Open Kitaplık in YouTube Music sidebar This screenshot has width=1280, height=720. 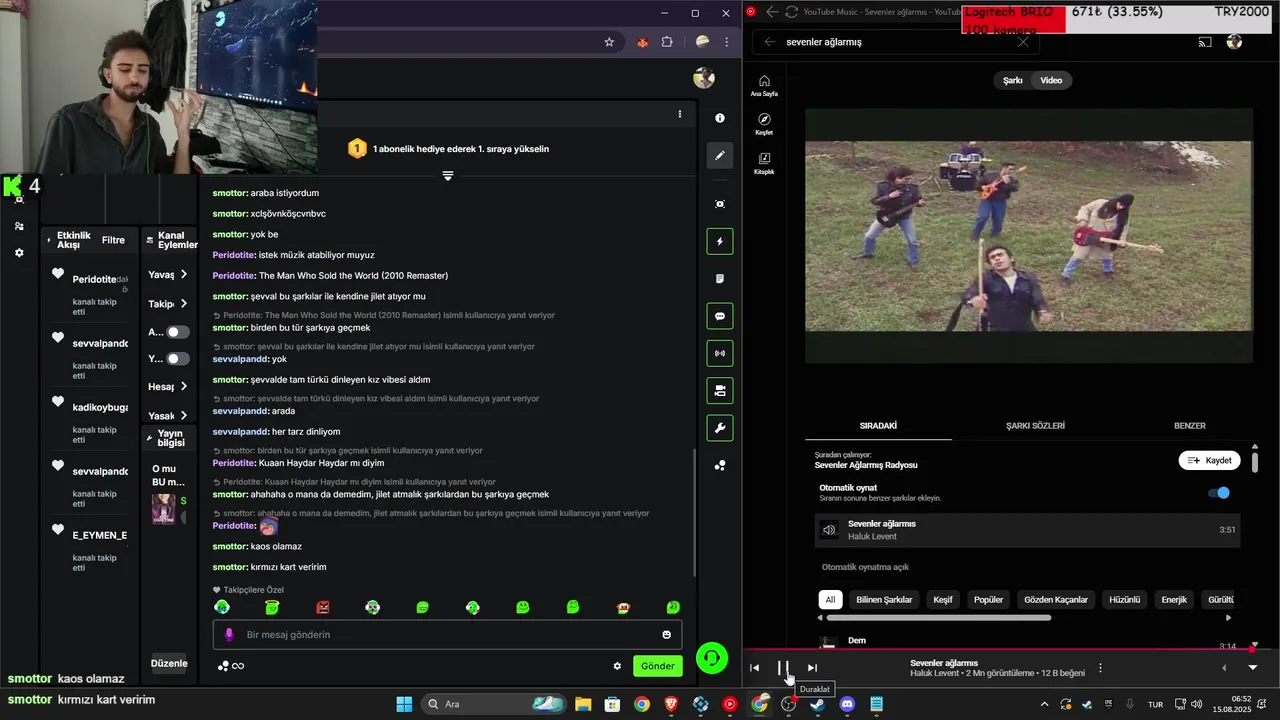(764, 163)
